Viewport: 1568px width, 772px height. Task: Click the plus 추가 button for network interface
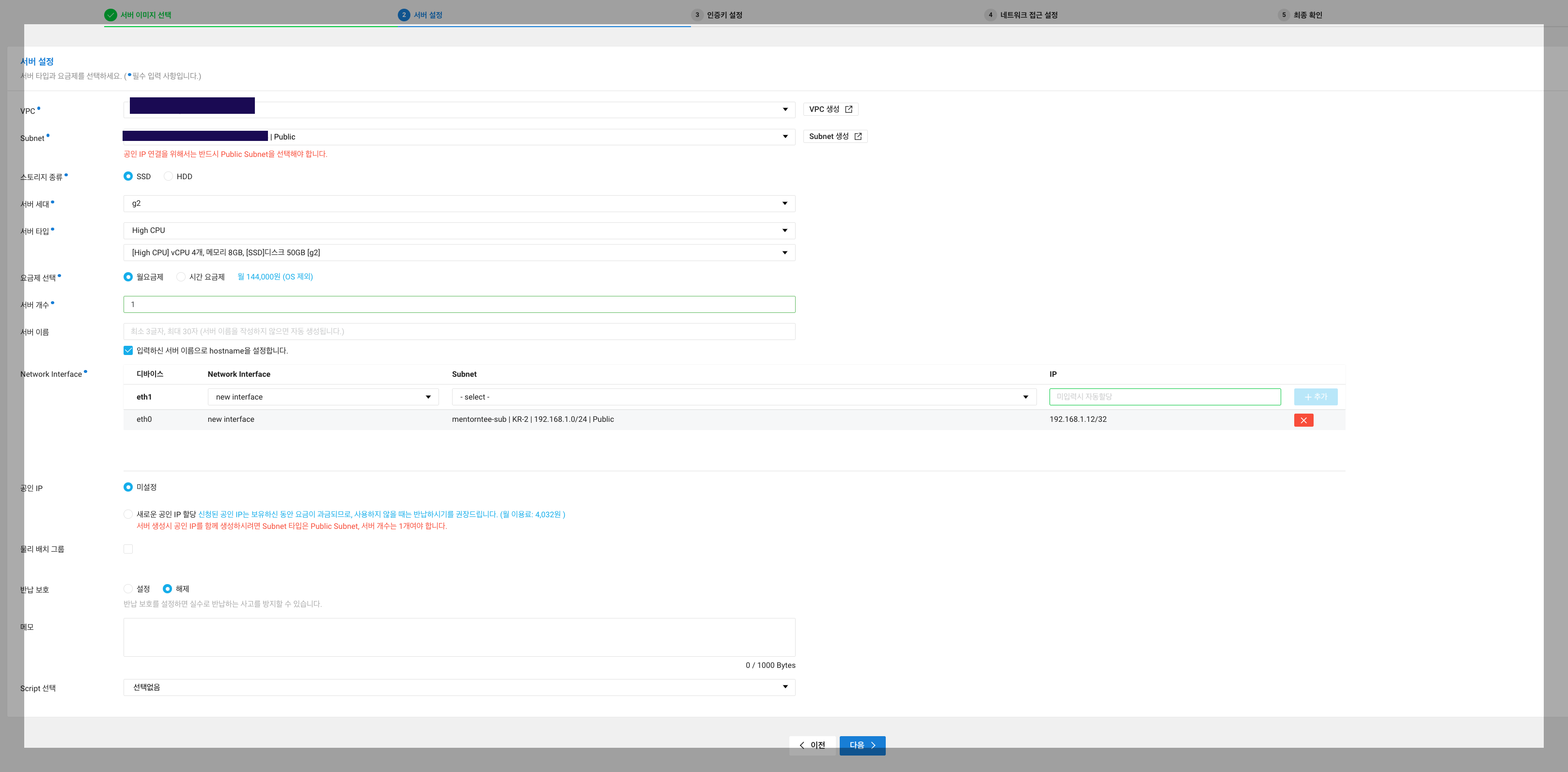(x=1316, y=397)
